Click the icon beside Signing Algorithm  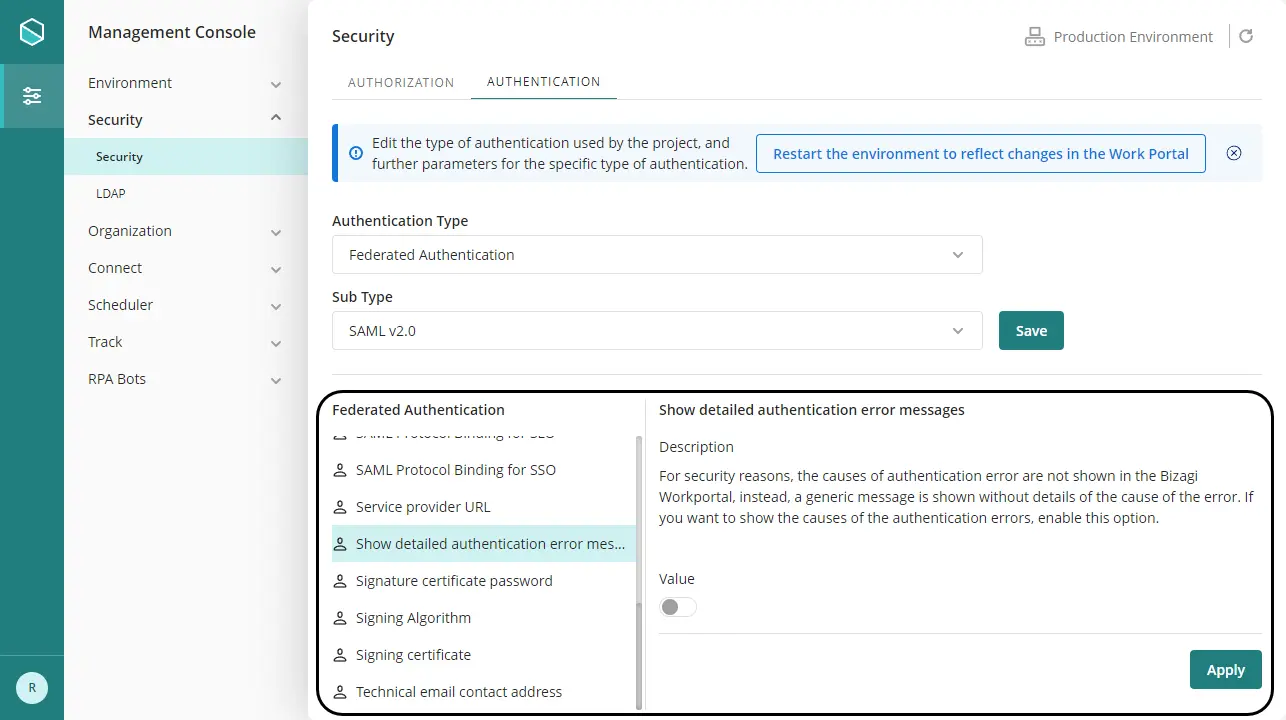click(x=340, y=618)
